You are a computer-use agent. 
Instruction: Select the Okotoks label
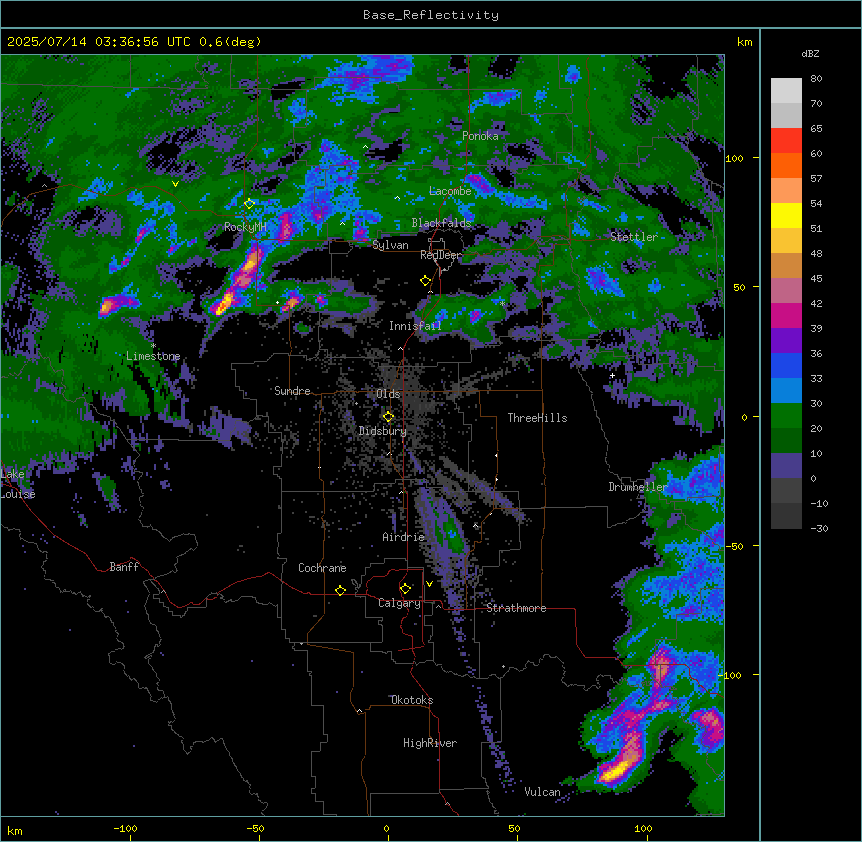(412, 700)
